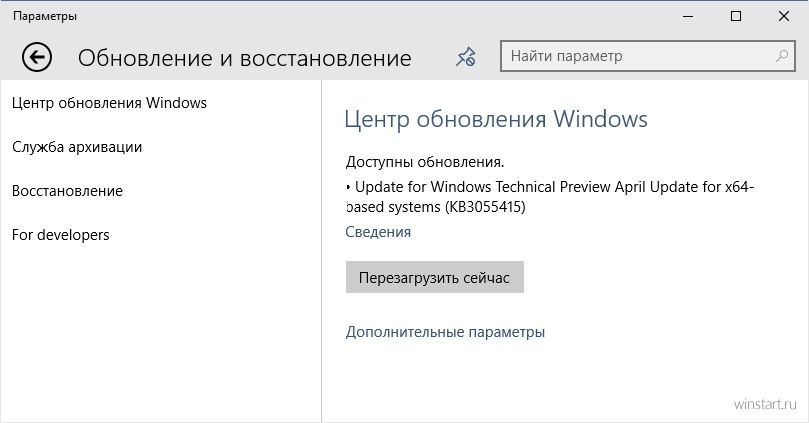This screenshot has height=423, width=809.
Task: Pin this settings page with the pin icon
Action: click(465, 57)
